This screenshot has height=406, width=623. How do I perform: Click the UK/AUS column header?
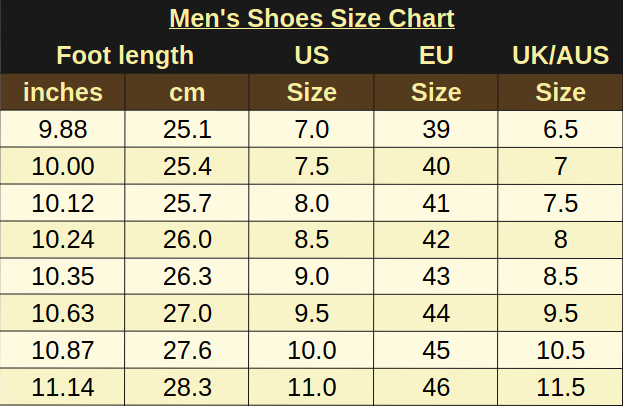pyautogui.click(x=560, y=55)
